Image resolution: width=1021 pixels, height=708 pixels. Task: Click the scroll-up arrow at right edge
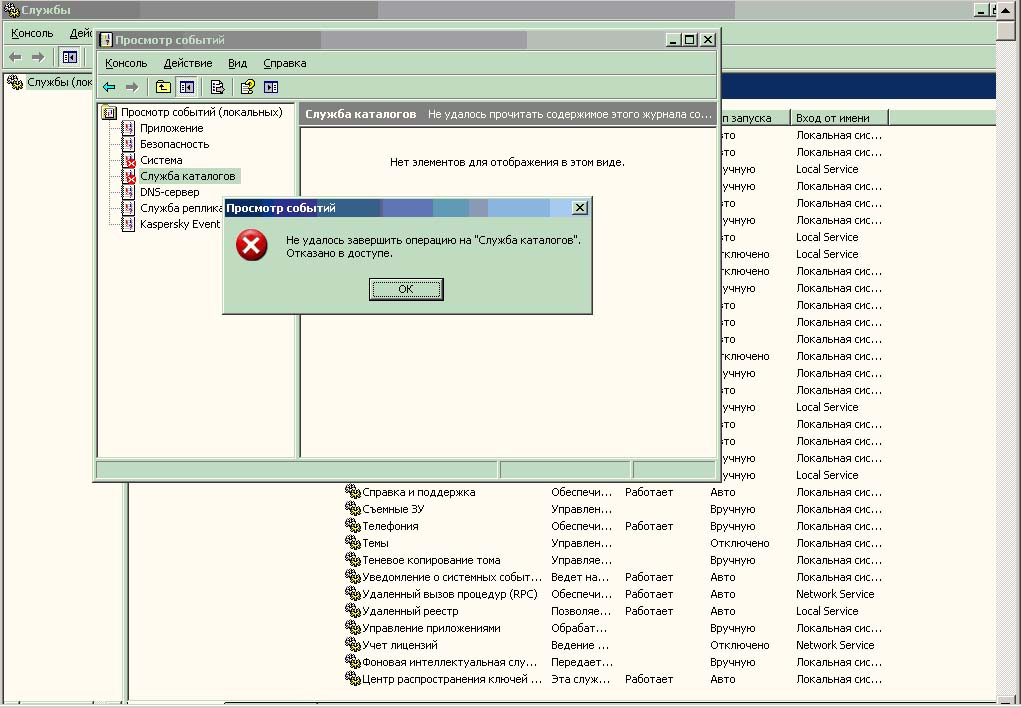coord(1005,11)
